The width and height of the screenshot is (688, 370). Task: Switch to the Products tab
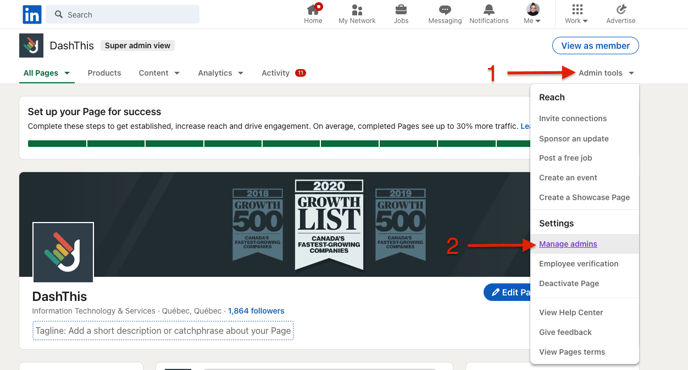click(x=104, y=73)
